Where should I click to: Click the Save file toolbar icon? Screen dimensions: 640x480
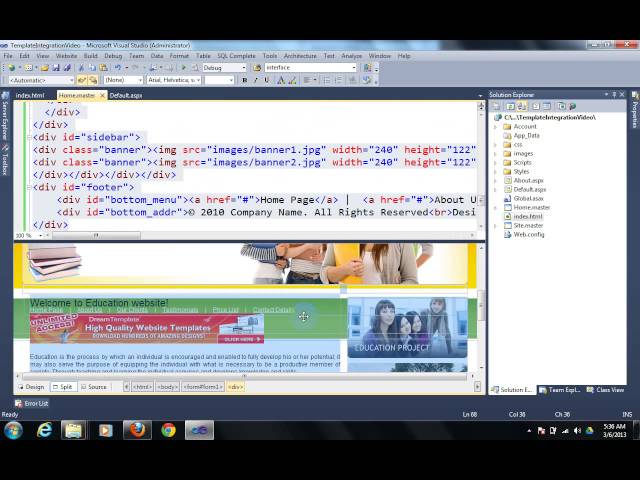(56, 68)
